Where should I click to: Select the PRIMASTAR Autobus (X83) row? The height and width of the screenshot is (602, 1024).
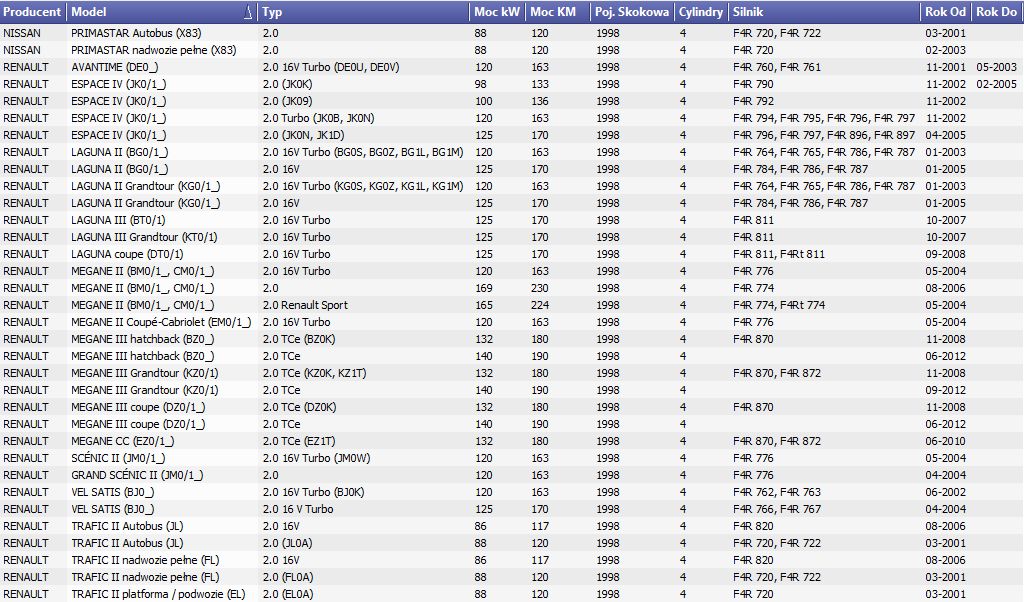[x=512, y=33]
